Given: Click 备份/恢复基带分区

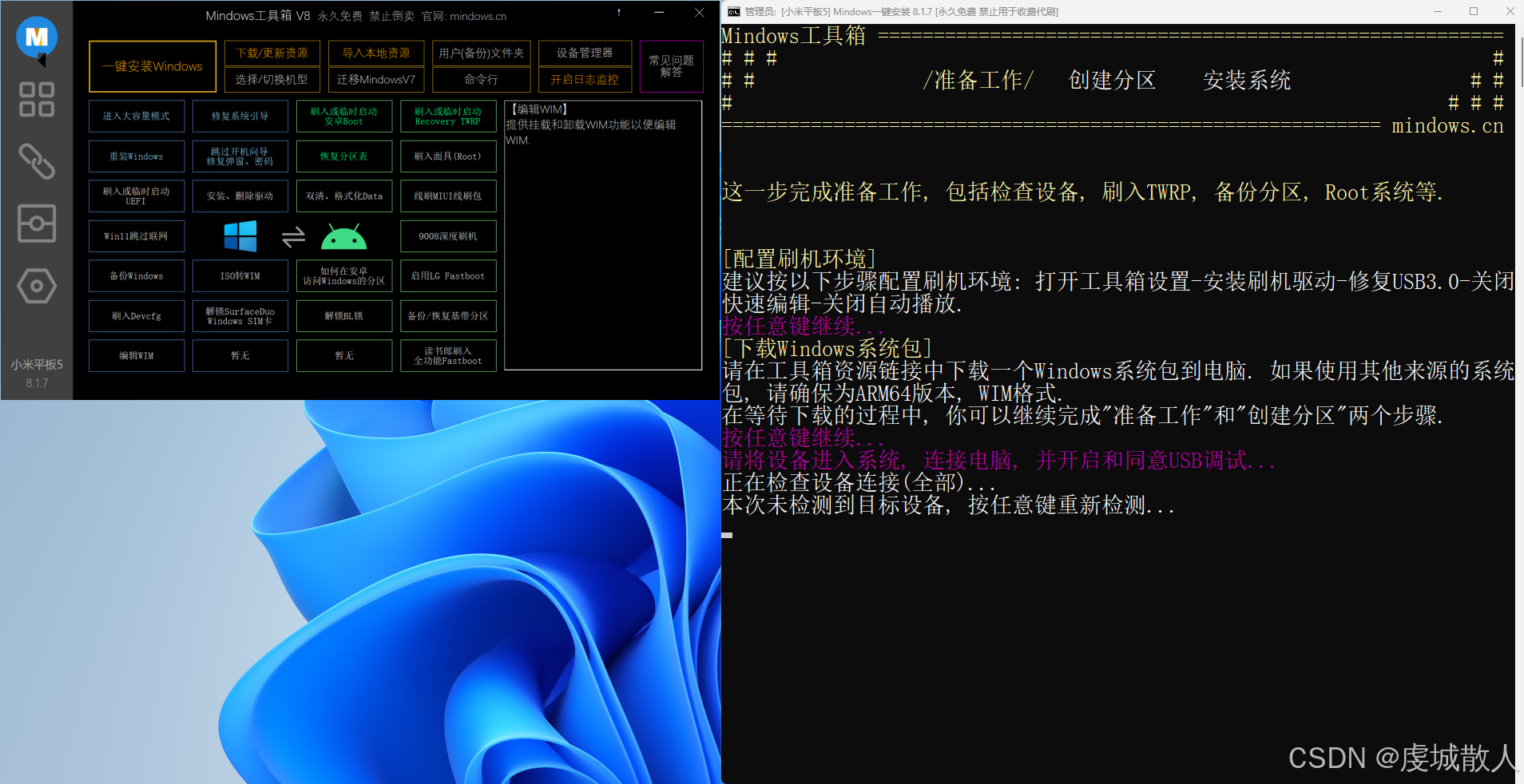Looking at the screenshot, I should point(448,316).
